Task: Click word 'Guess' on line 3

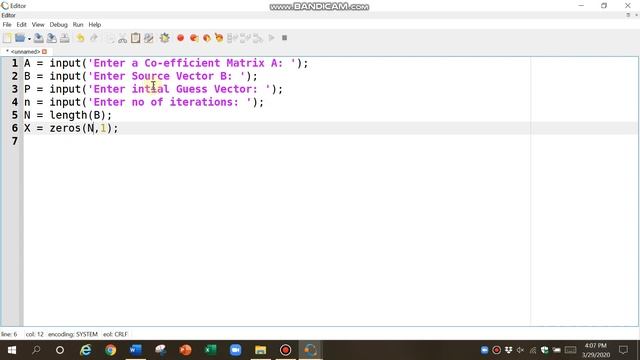Action: click(192, 89)
